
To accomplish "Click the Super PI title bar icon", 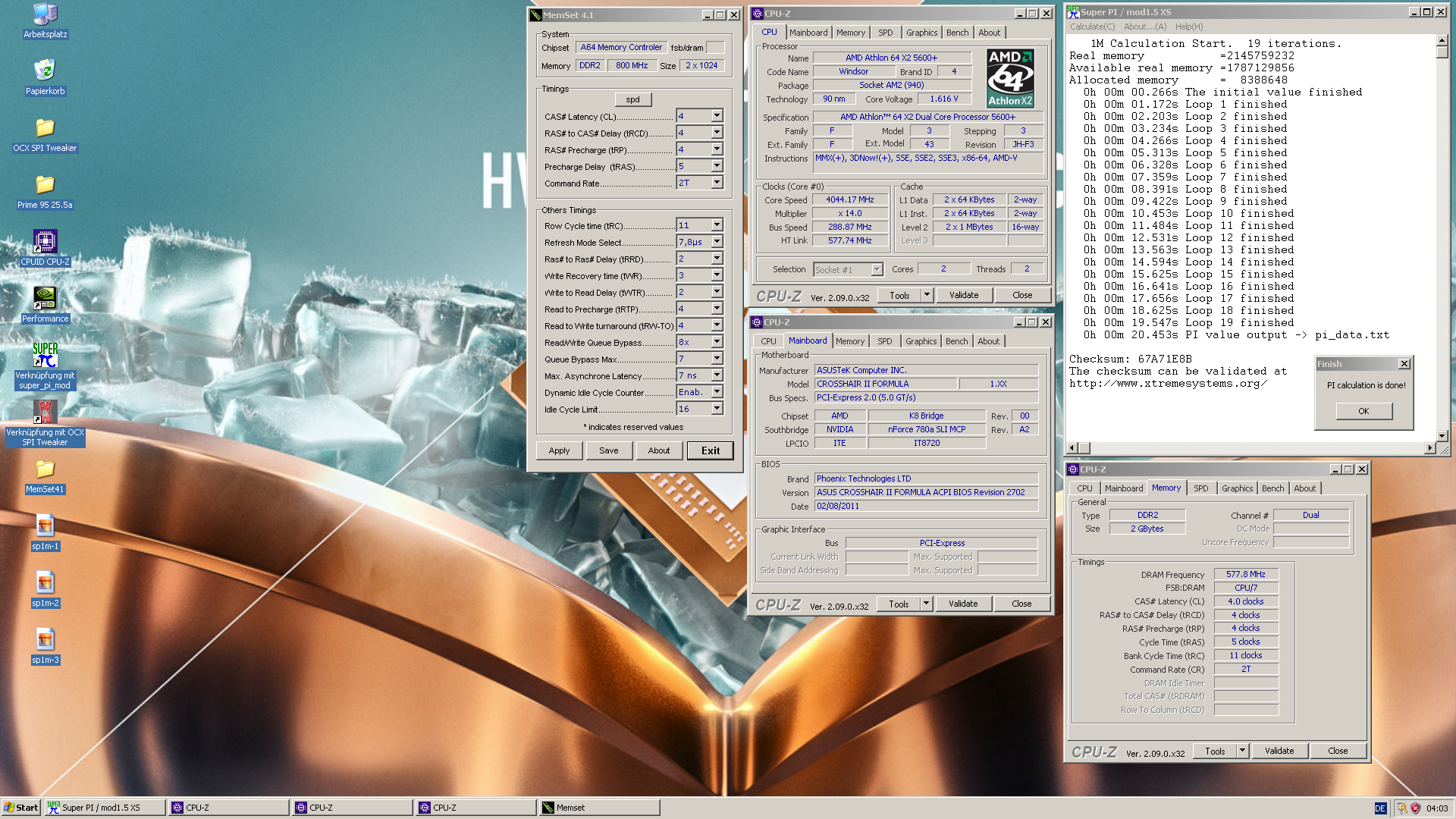I will [1073, 12].
